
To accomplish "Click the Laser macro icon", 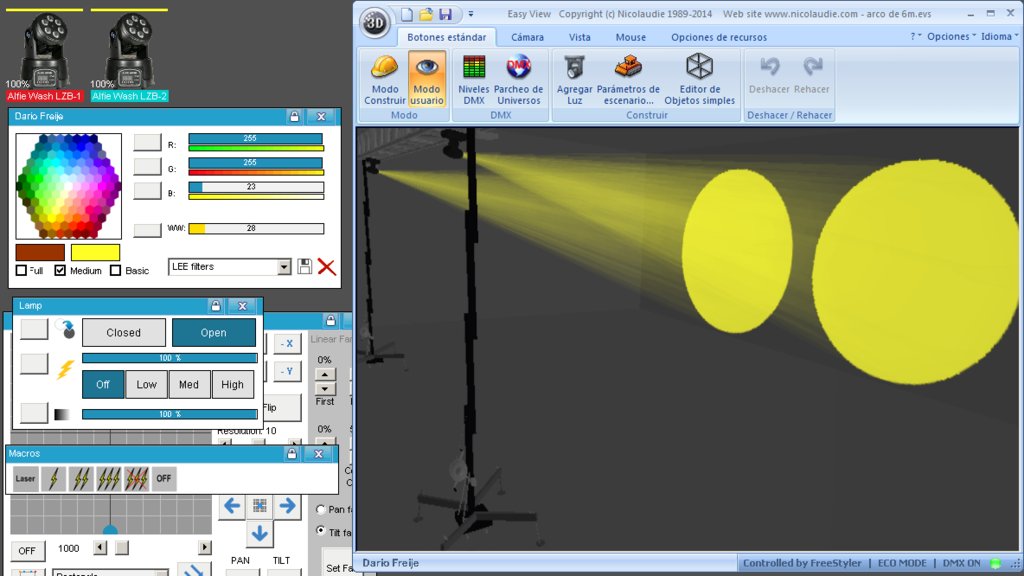I will point(25,479).
